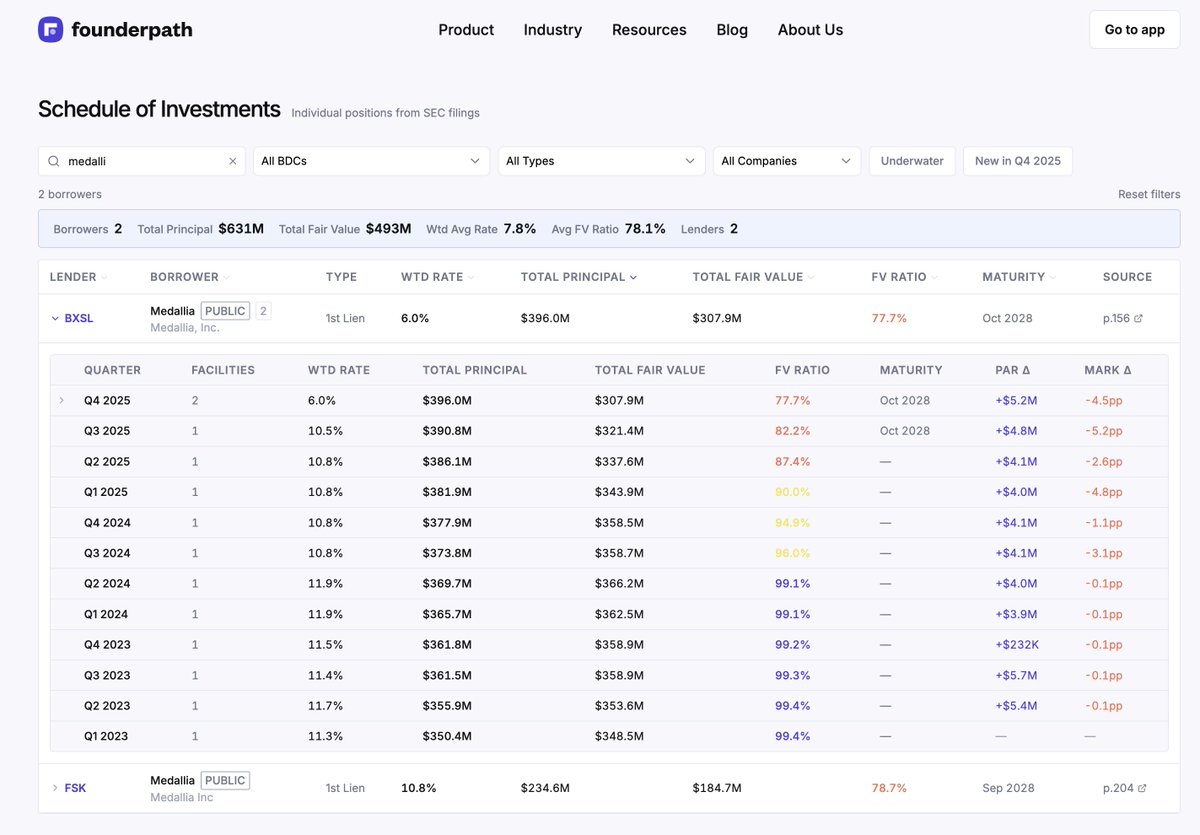Sort by Wtd Rate column header
Screen dimensions: 1200x835
point(437,277)
